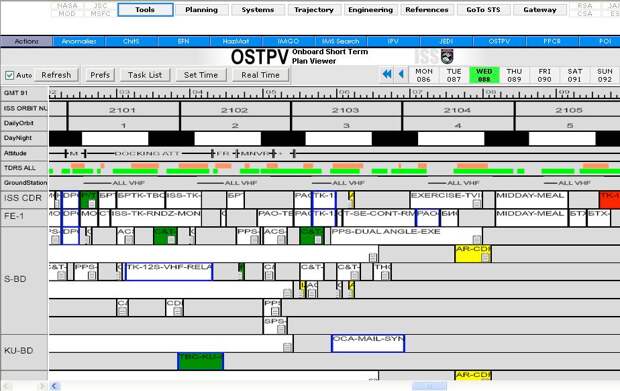Open the Trajectory menu
The image size is (620, 391).
point(314,9)
